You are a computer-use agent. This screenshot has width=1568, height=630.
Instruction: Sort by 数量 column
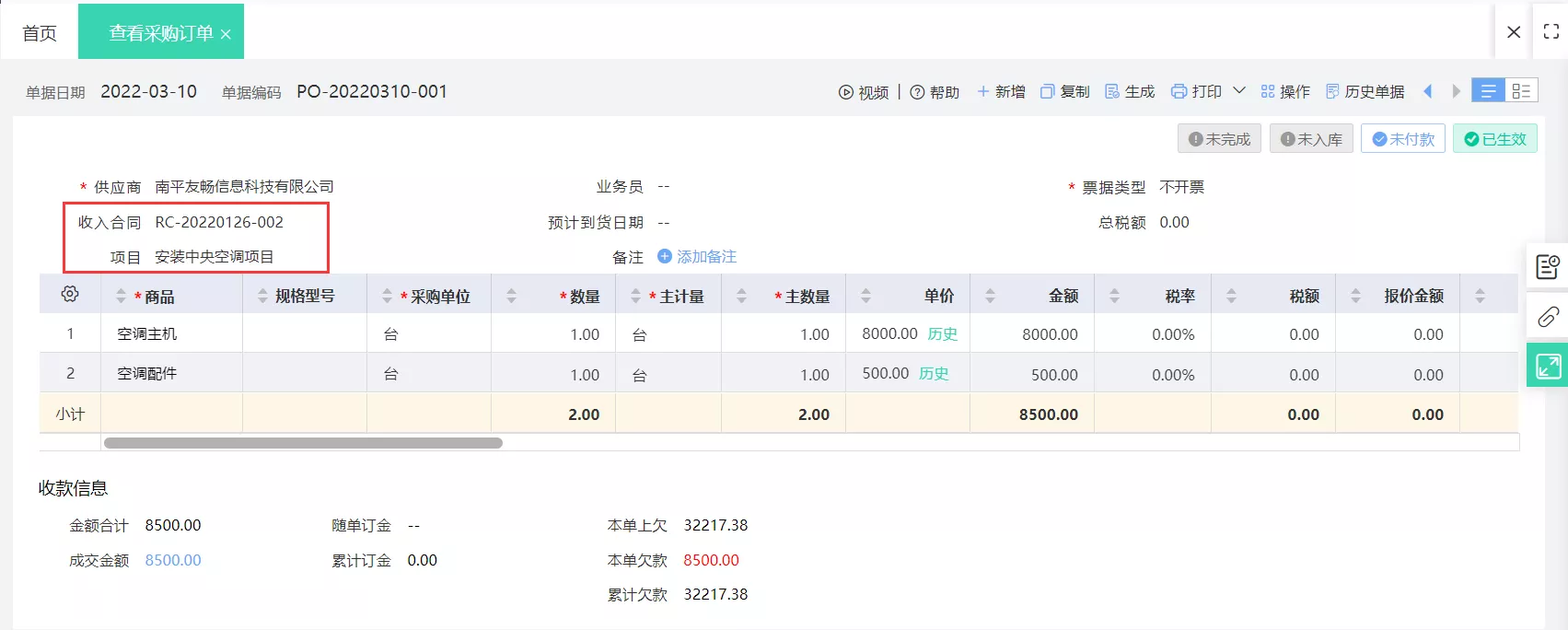point(511,296)
